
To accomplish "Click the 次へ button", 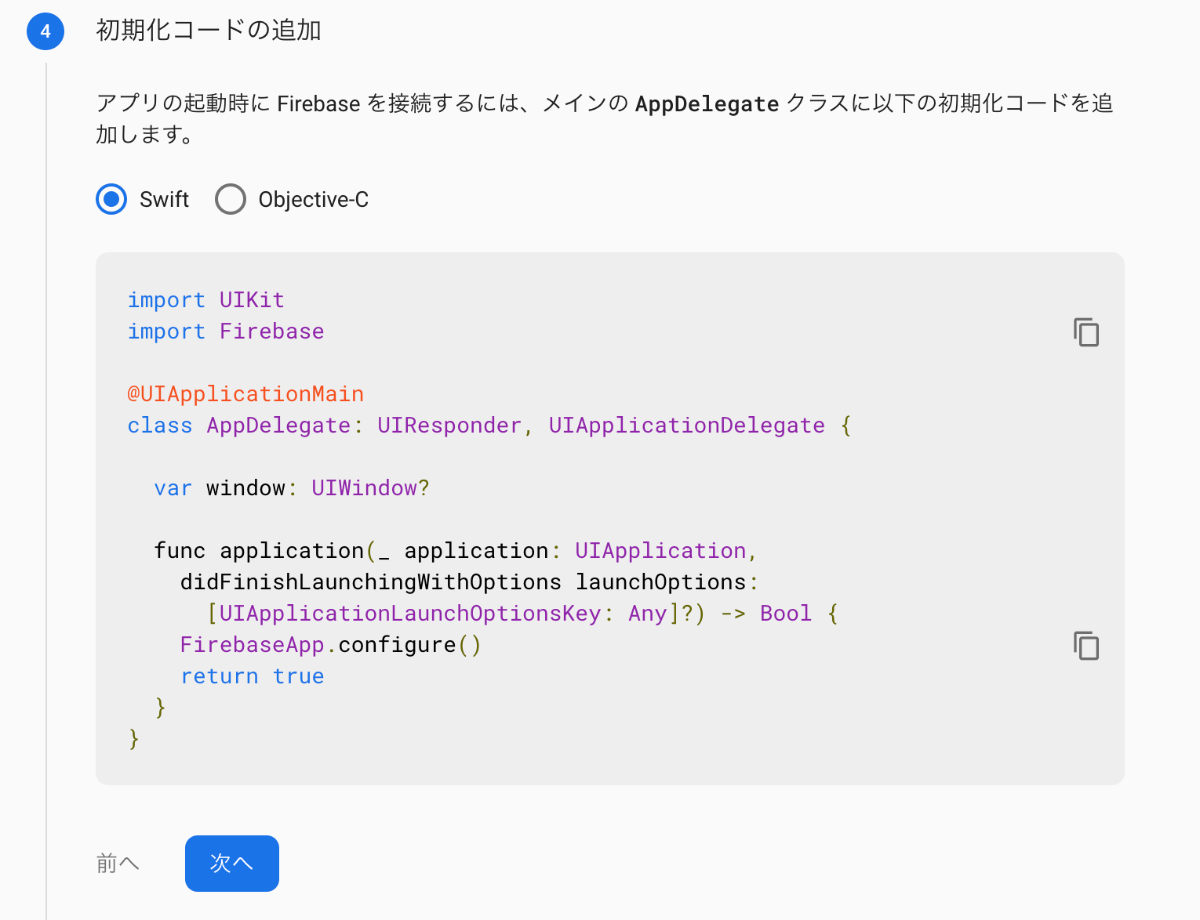I will point(232,863).
